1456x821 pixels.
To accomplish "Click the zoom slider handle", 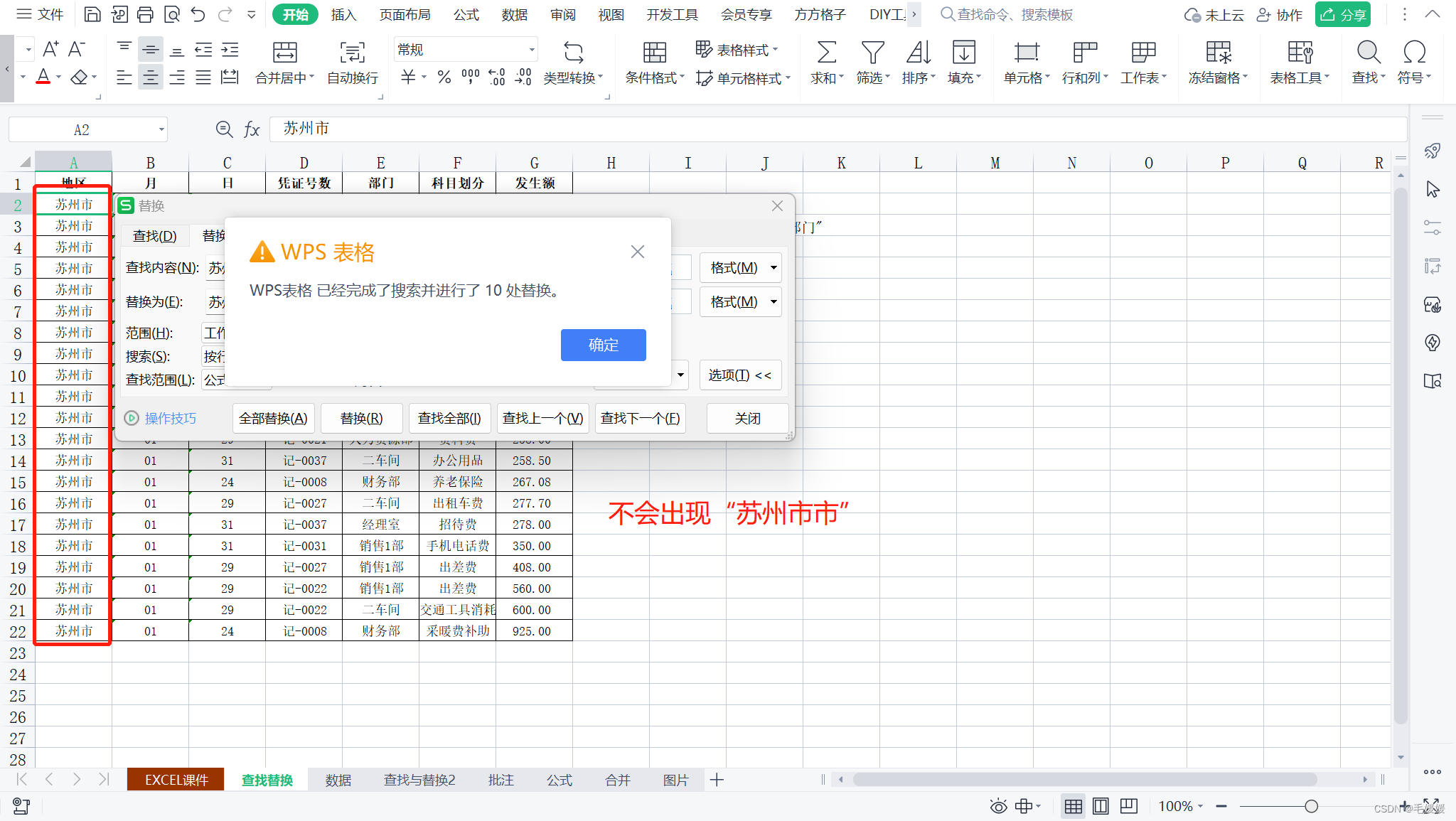I will 1311,806.
